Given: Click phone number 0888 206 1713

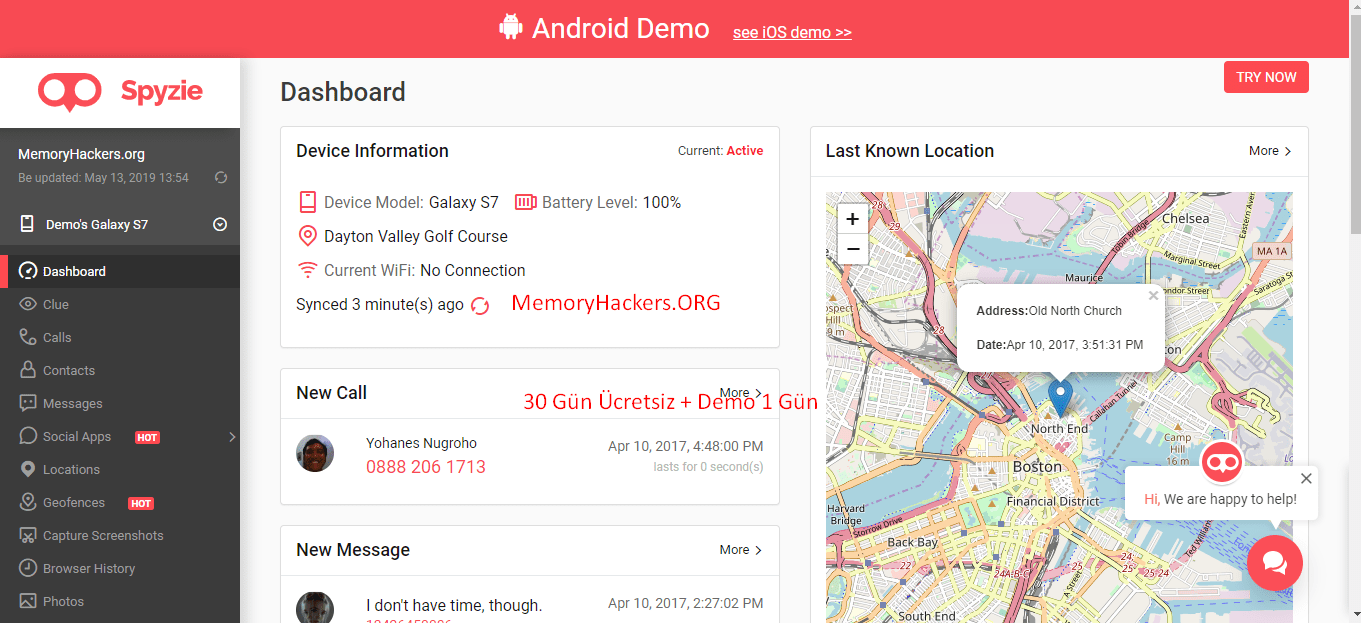Looking at the screenshot, I should pyautogui.click(x=426, y=467).
